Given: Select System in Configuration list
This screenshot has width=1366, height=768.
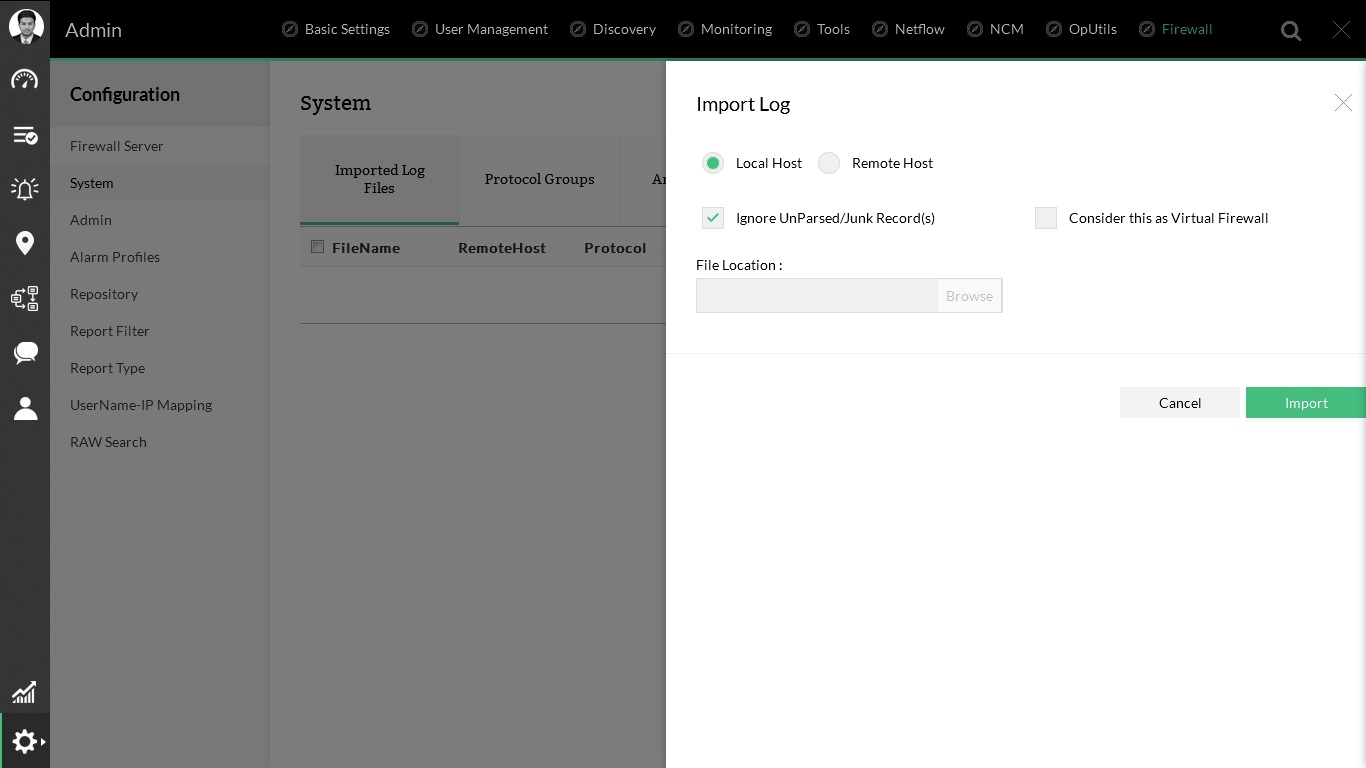Looking at the screenshot, I should [x=160, y=183].
